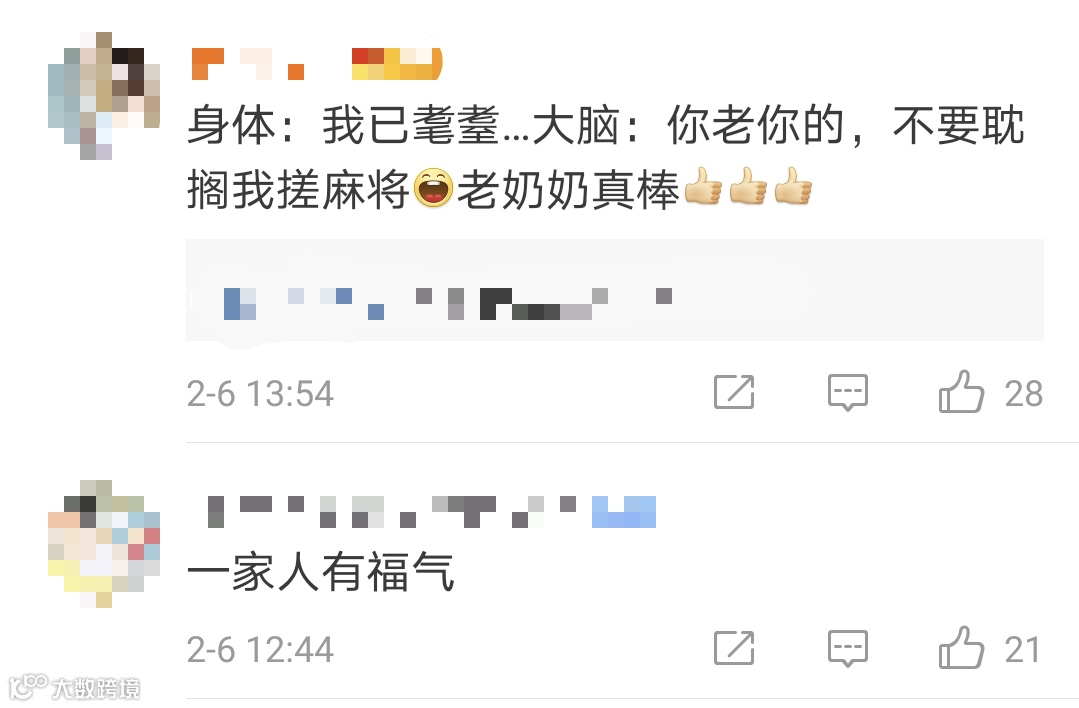Click the first thumbs-up emoji after 真棒
Screen dimensions: 1079x708
click(703, 186)
